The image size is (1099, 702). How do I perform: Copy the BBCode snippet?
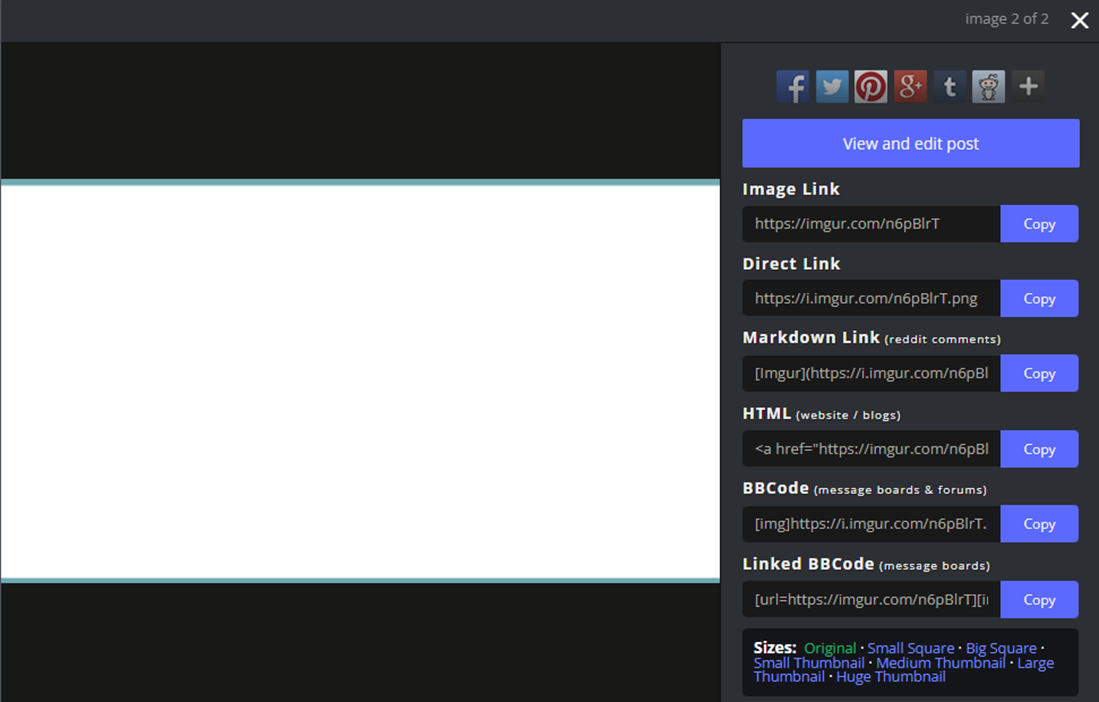[1039, 524]
